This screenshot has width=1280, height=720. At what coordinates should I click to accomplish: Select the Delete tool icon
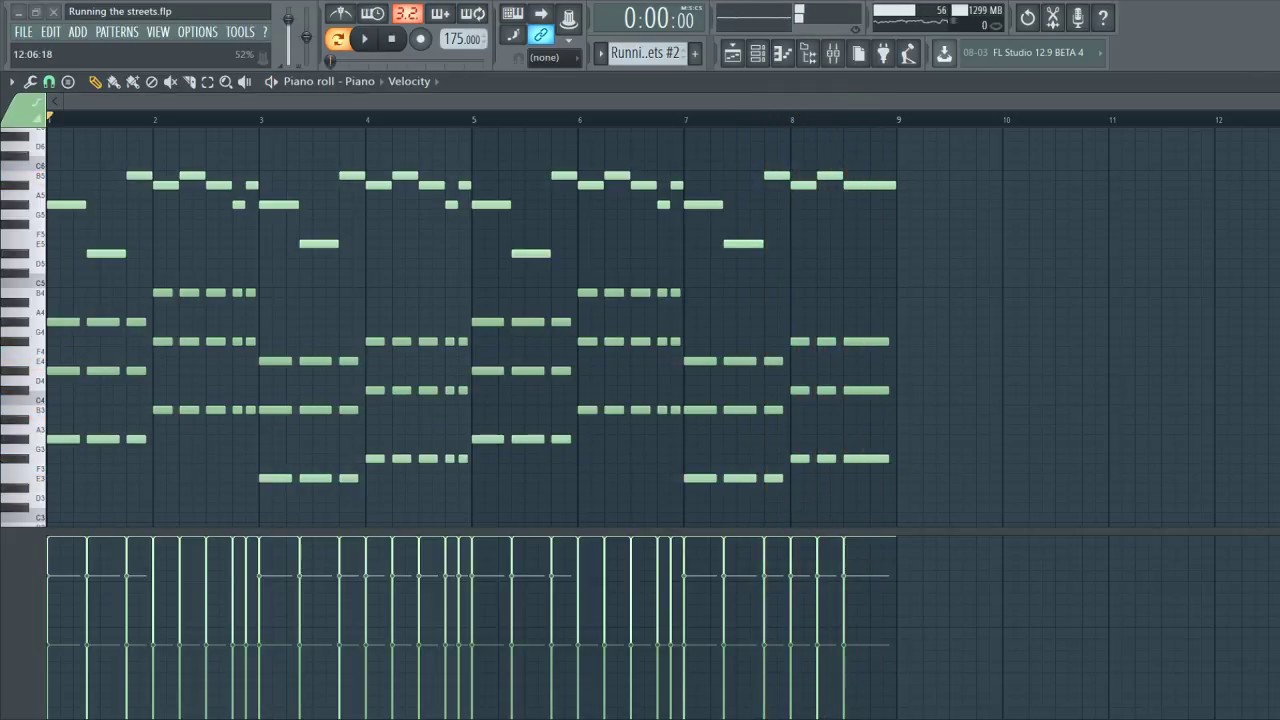(x=152, y=82)
